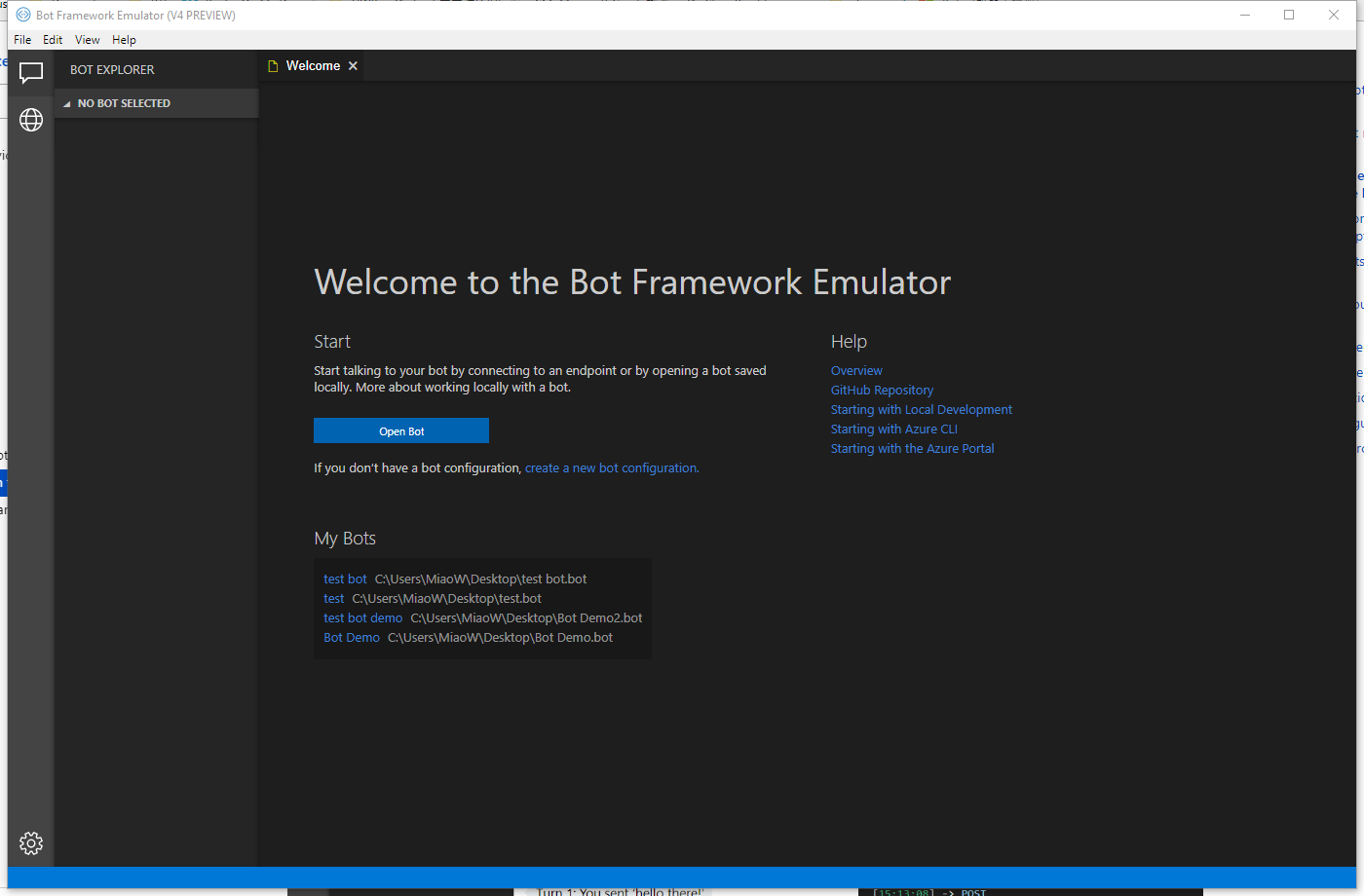Viewport: 1364px width, 896px height.
Task: Maximize the Bot Framework Emulator window
Action: 1289,15
